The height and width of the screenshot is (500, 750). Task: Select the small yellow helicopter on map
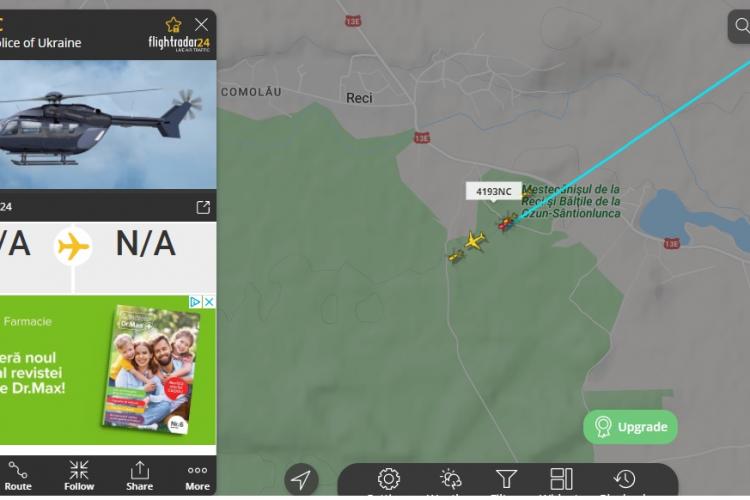456,256
